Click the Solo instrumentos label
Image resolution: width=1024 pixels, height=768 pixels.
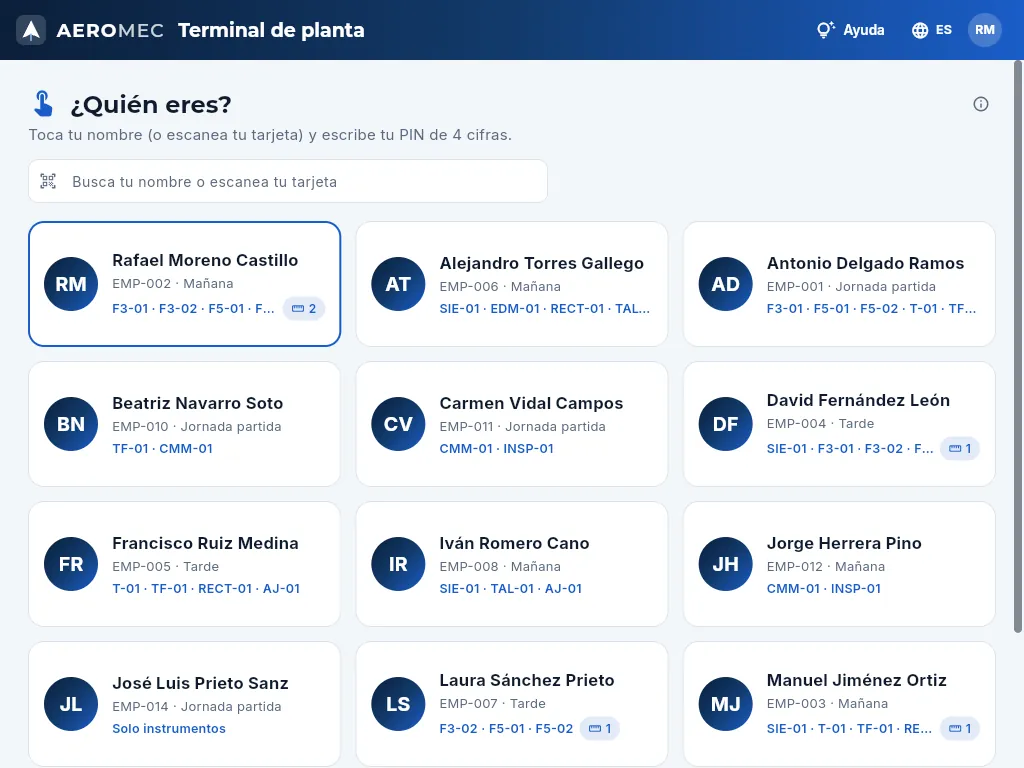click(x=168, y=729)
